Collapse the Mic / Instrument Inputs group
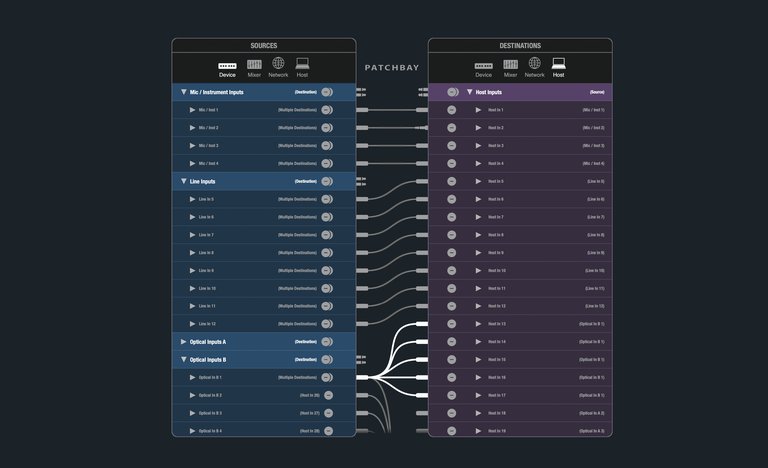Viewport: 768px width, 468px height. pyautogui.click(x=183, y=92)
